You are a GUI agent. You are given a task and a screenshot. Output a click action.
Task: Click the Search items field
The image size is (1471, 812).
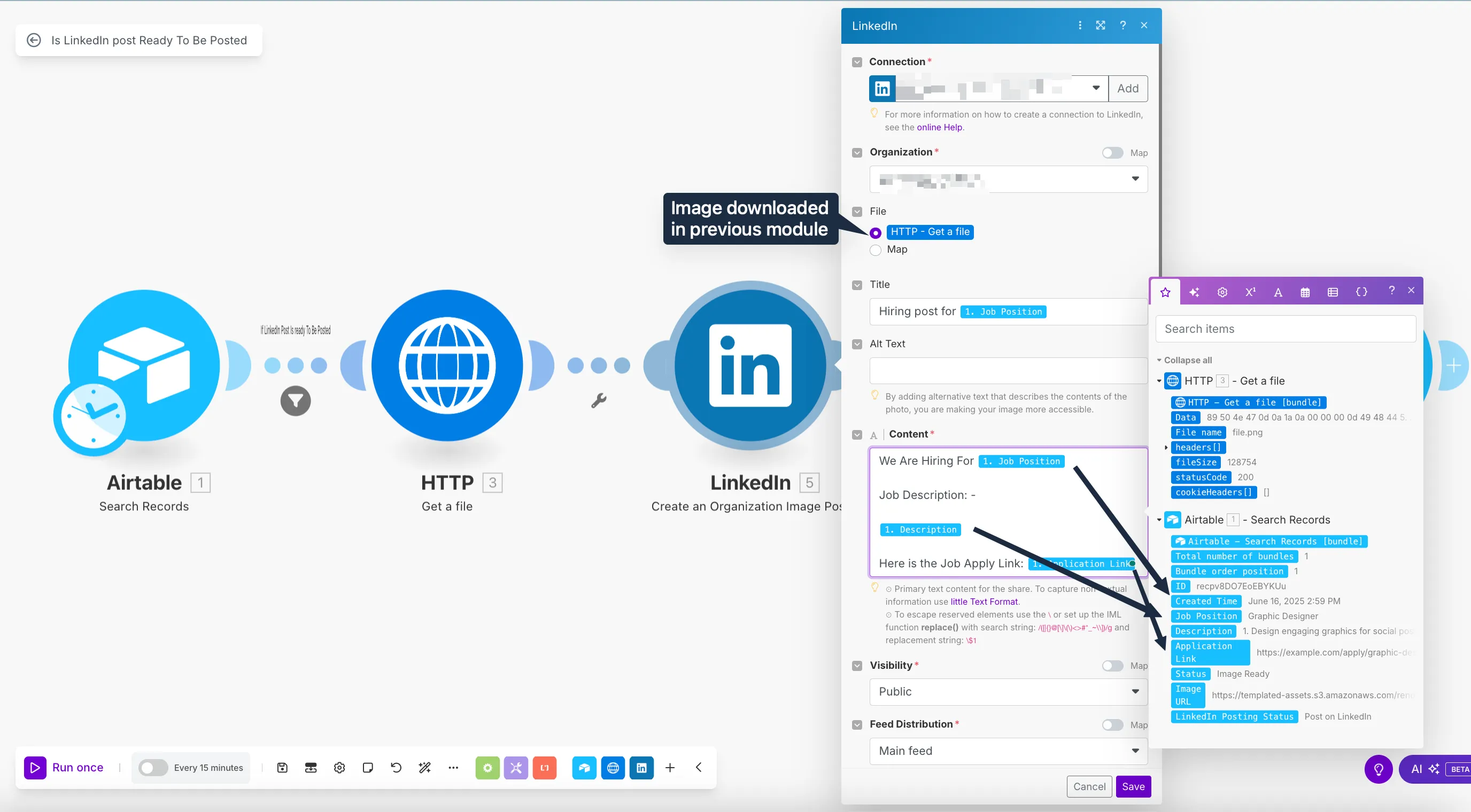pyautogui.click(x=1286, y=329)
